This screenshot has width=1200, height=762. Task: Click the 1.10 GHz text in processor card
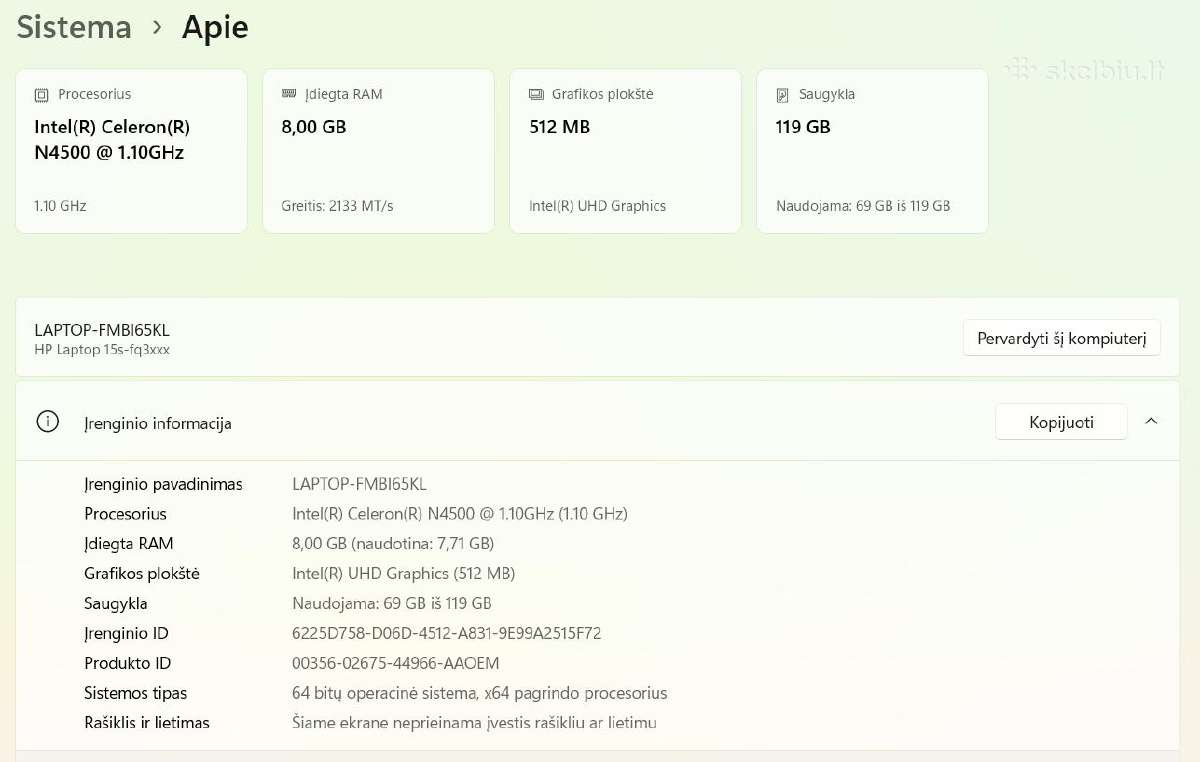(60, 206)
